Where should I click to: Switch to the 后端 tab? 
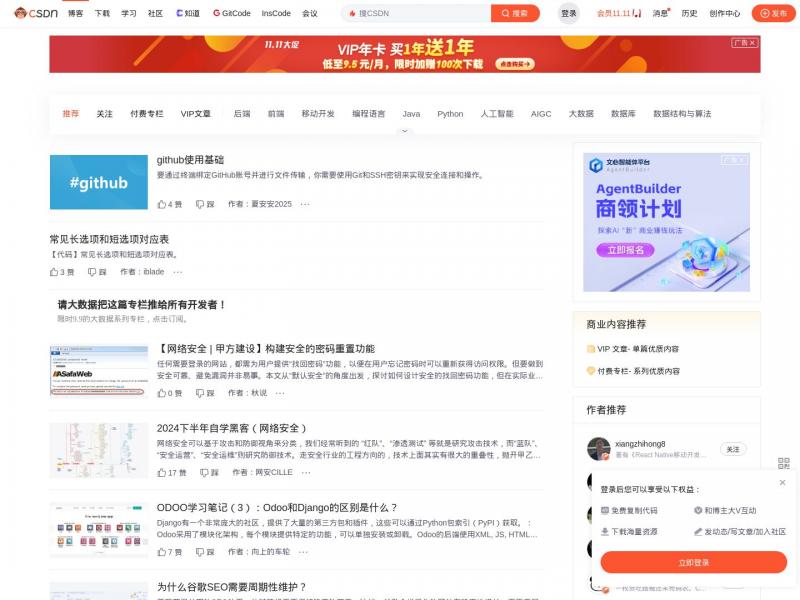coord(242,114)
